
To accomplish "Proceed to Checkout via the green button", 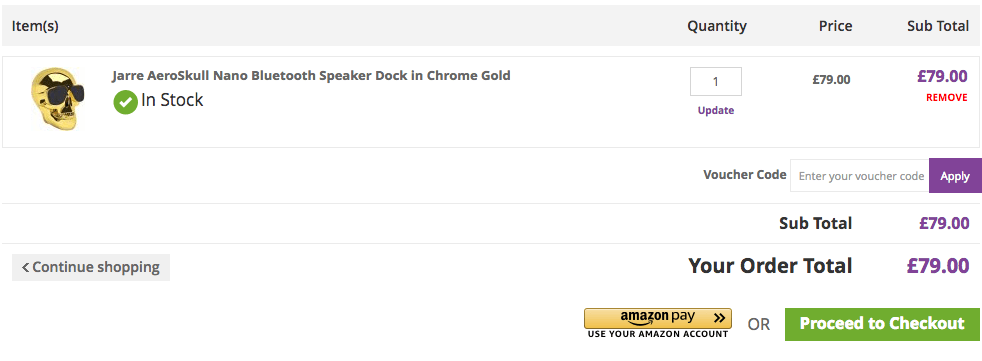I will pos(882,324).
